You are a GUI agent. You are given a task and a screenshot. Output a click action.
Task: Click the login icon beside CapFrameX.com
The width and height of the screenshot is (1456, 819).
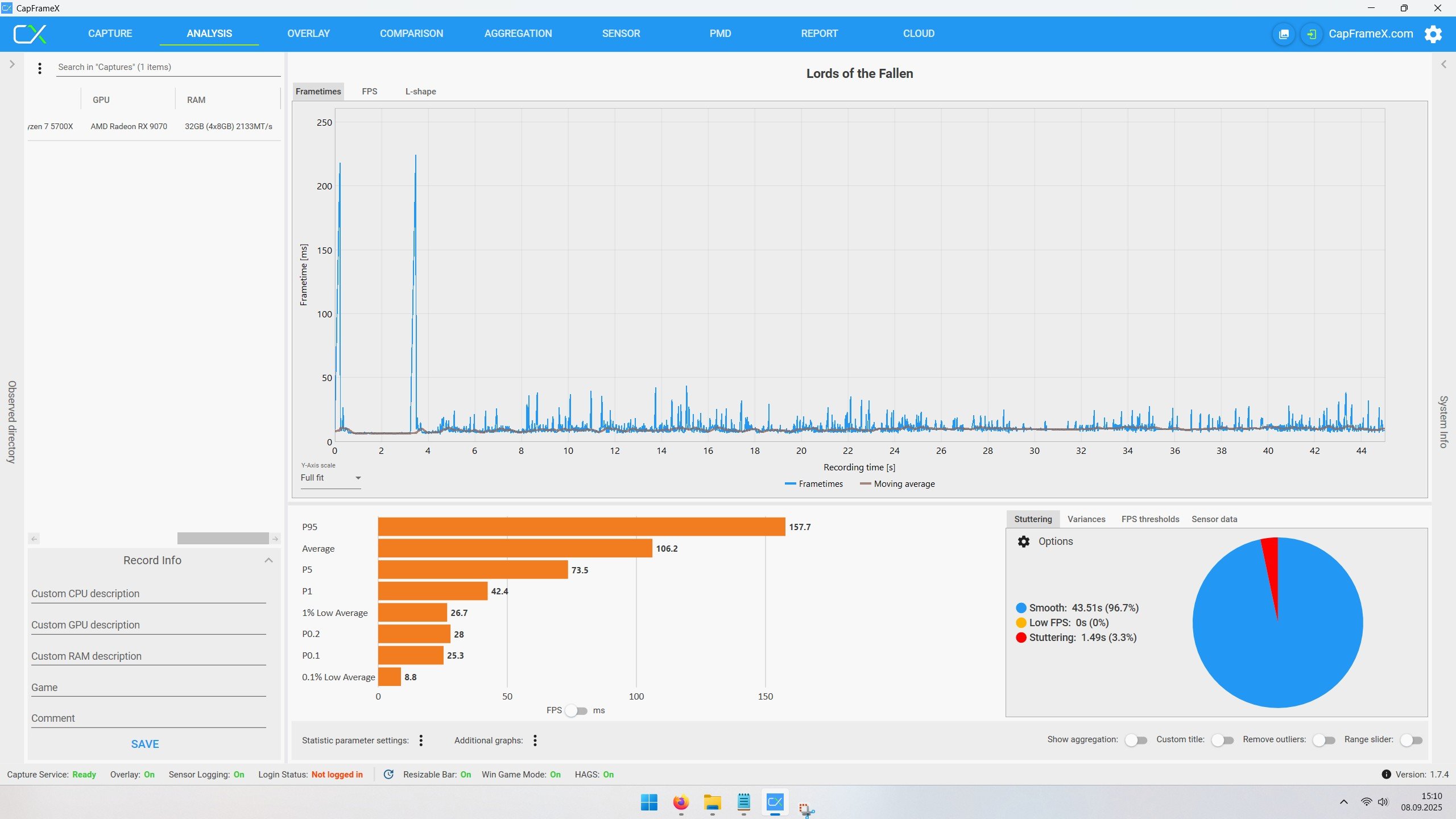(1311, 34)
